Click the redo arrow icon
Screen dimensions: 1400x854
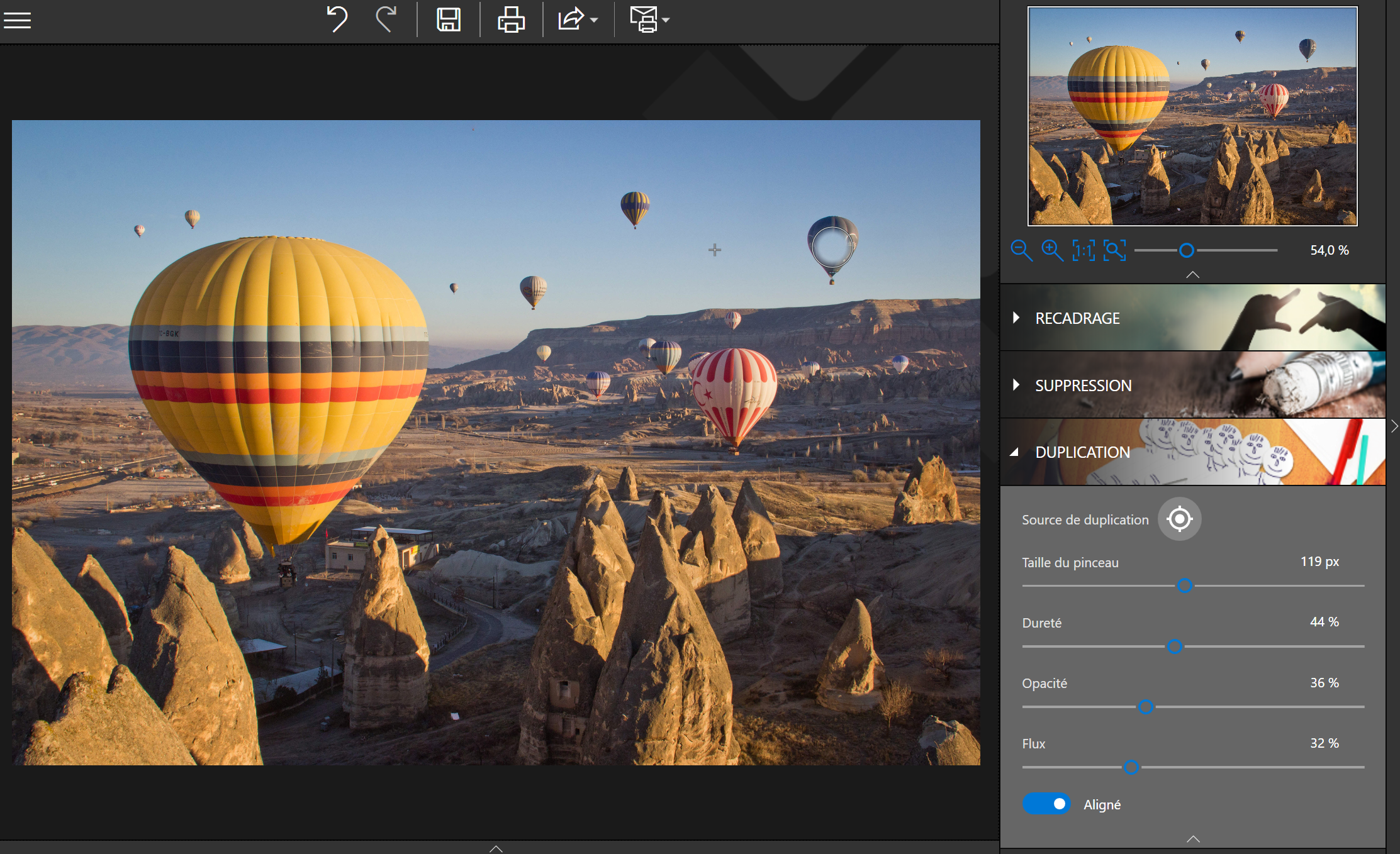tap(386, 19)
